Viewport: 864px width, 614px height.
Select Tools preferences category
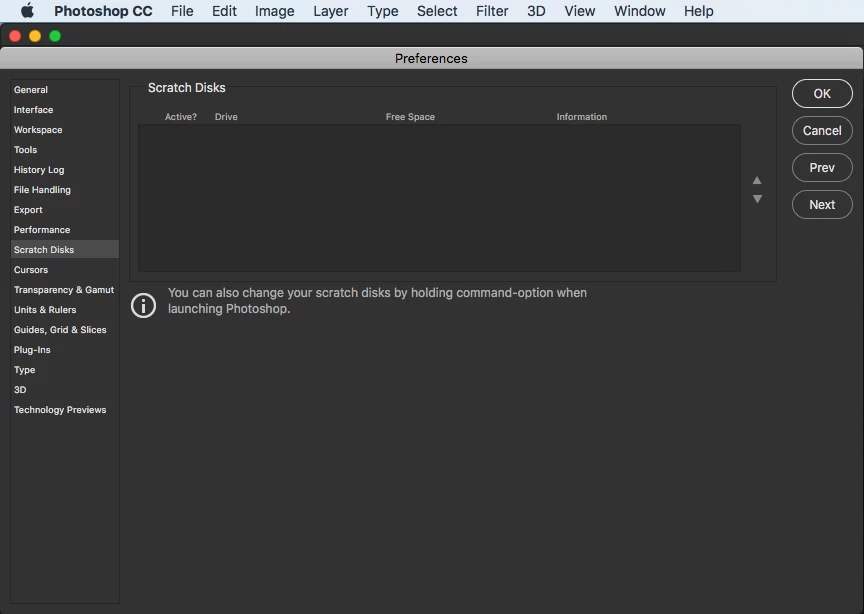[x=64, y=150]
